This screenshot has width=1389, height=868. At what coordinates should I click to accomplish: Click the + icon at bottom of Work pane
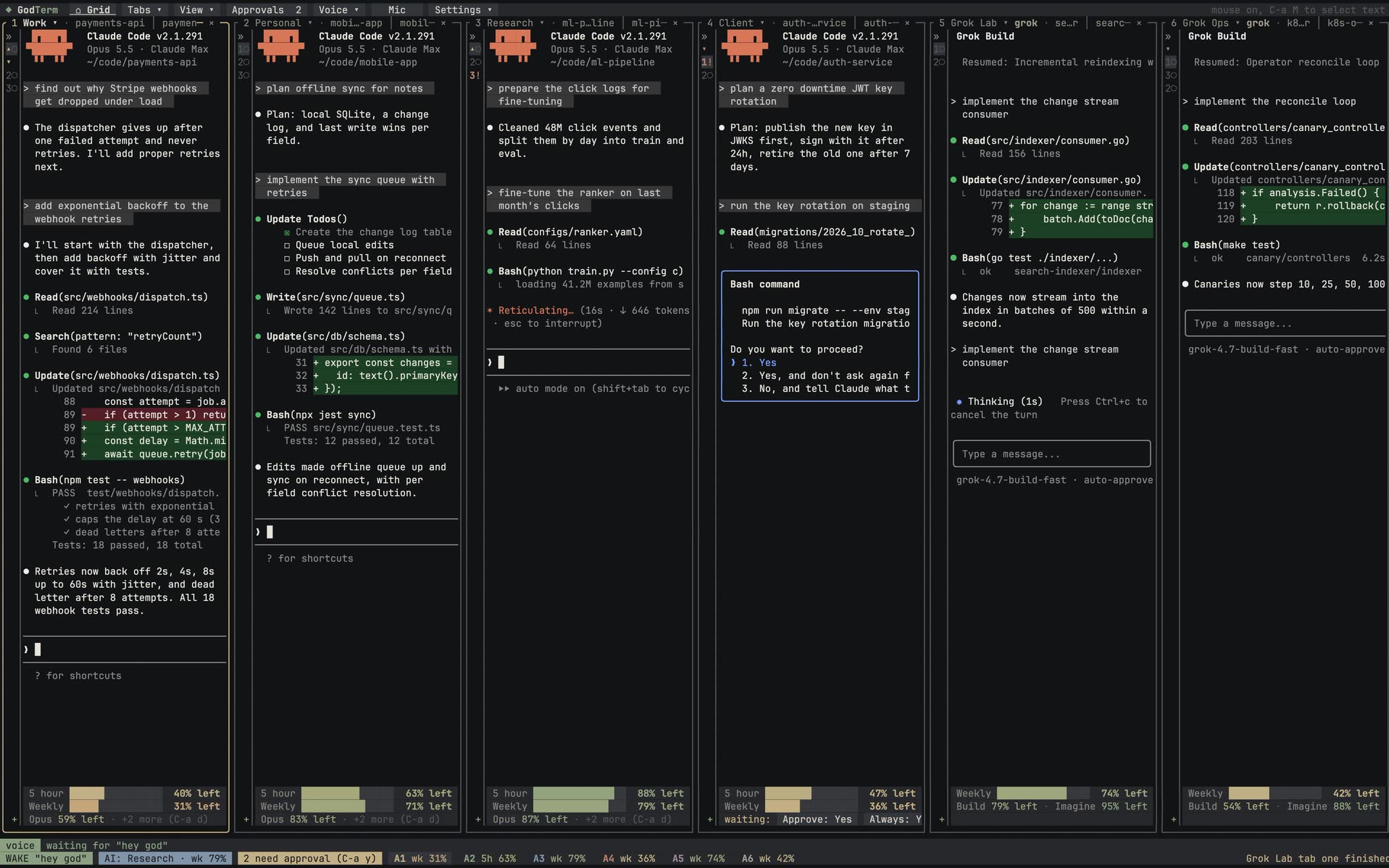click(14, 819)
